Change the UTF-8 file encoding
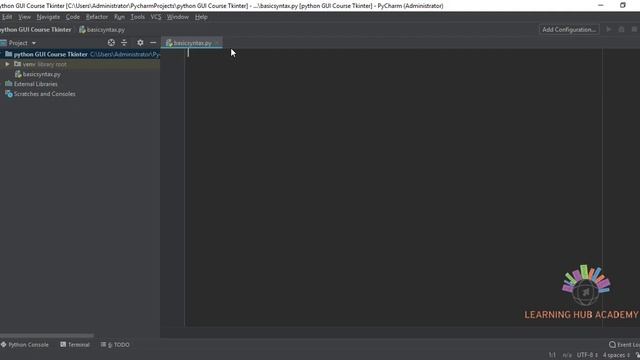The height and width of the screenshot is (360, 640). coord(587,355)
